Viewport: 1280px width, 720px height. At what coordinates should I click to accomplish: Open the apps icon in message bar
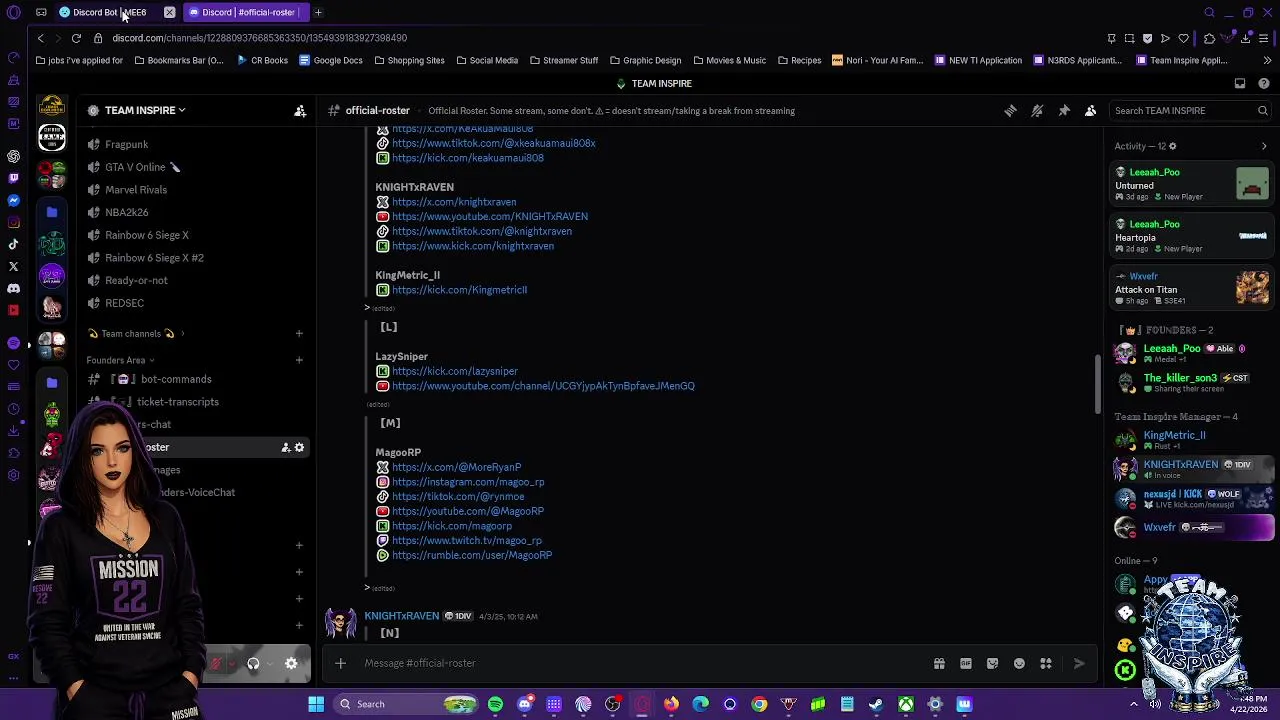click(1046, 663)
